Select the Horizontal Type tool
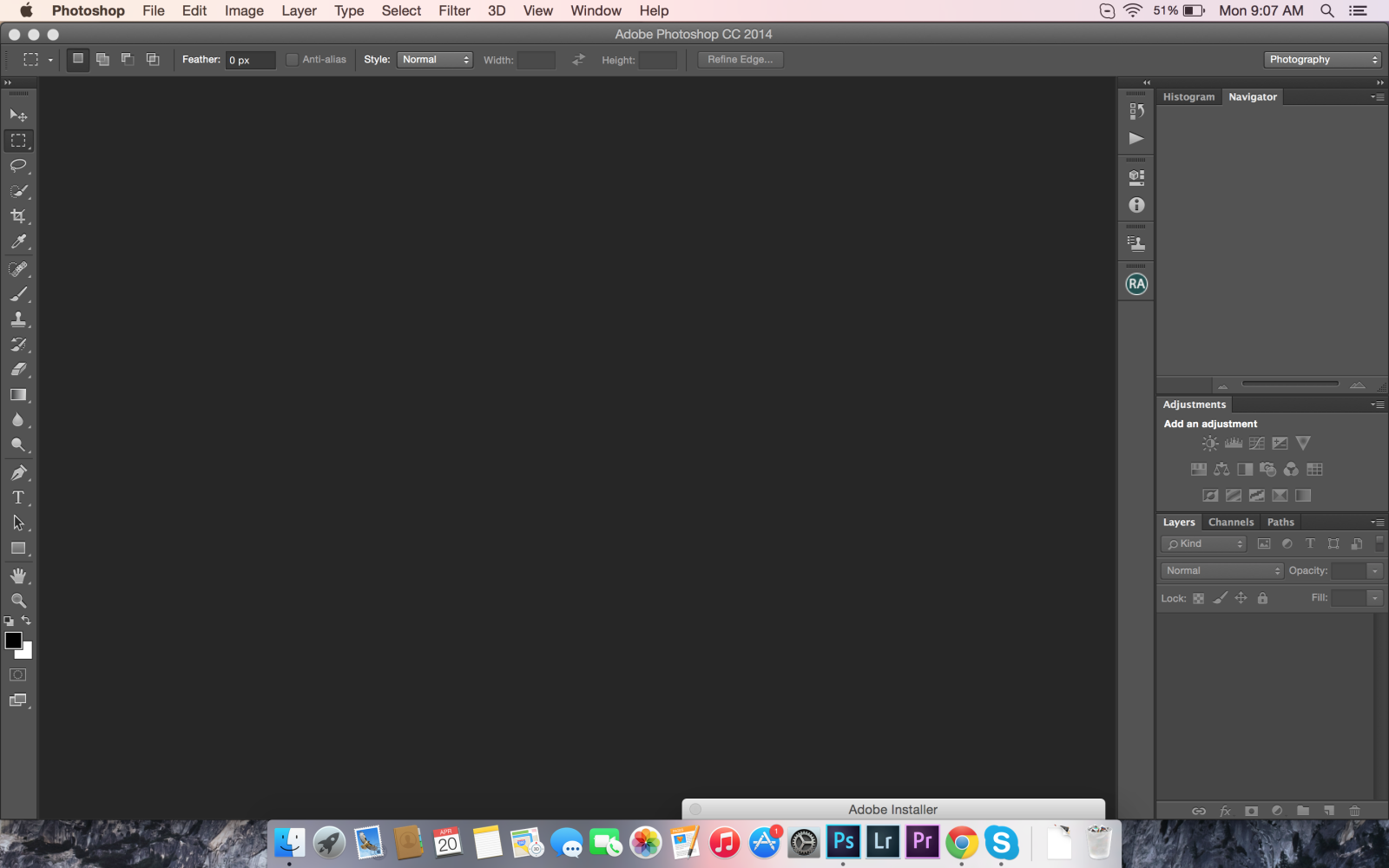This screenshot has width=1389, height=868. point(18,497)
